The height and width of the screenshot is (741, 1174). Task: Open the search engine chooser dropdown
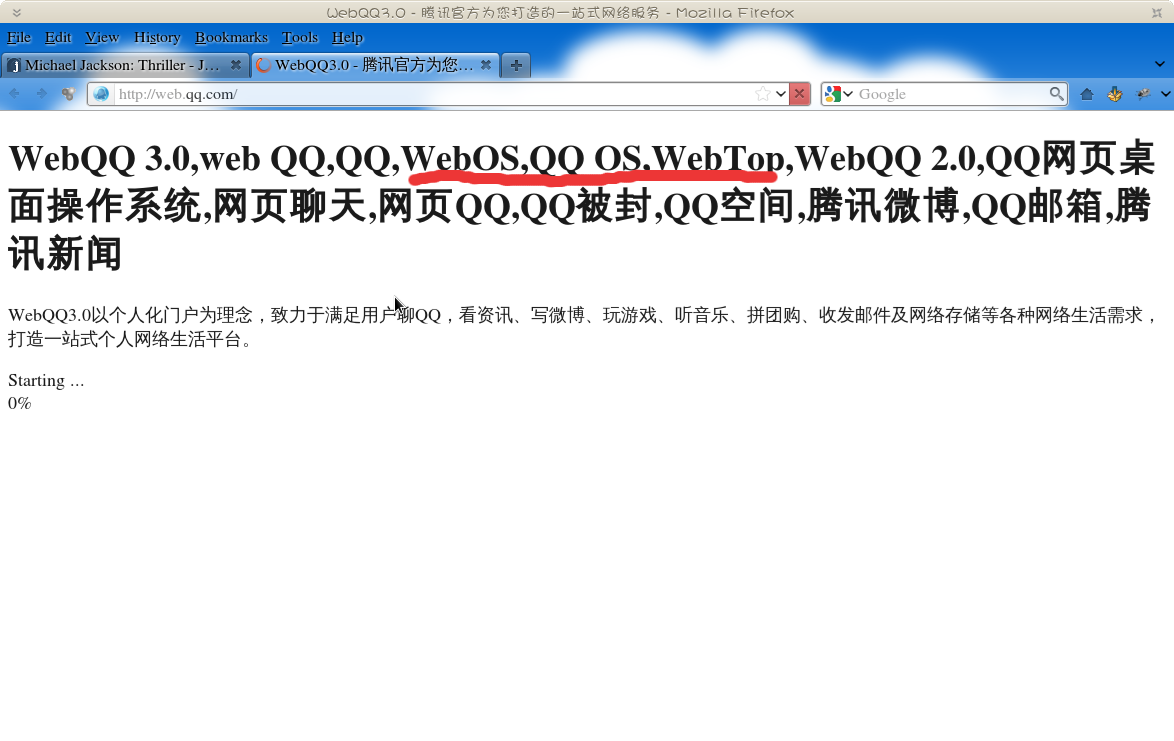coord(848,94)
